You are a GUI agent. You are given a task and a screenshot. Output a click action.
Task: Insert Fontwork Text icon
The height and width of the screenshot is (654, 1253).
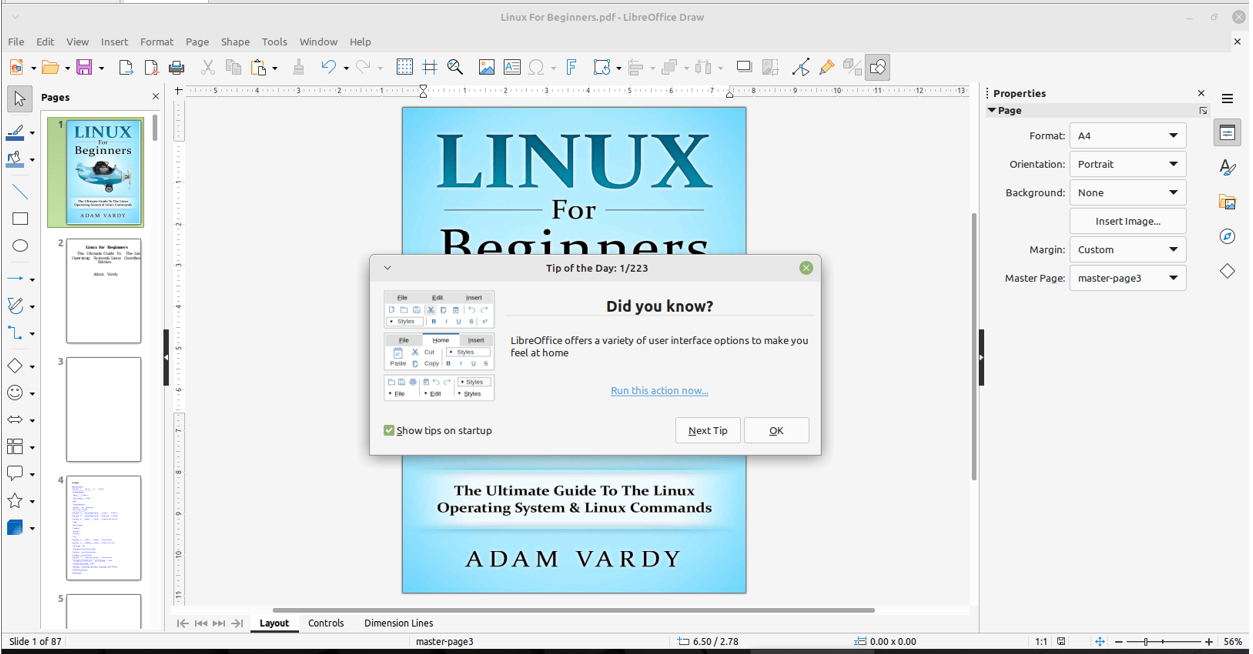pyautogui.click(x=572, y=67)
